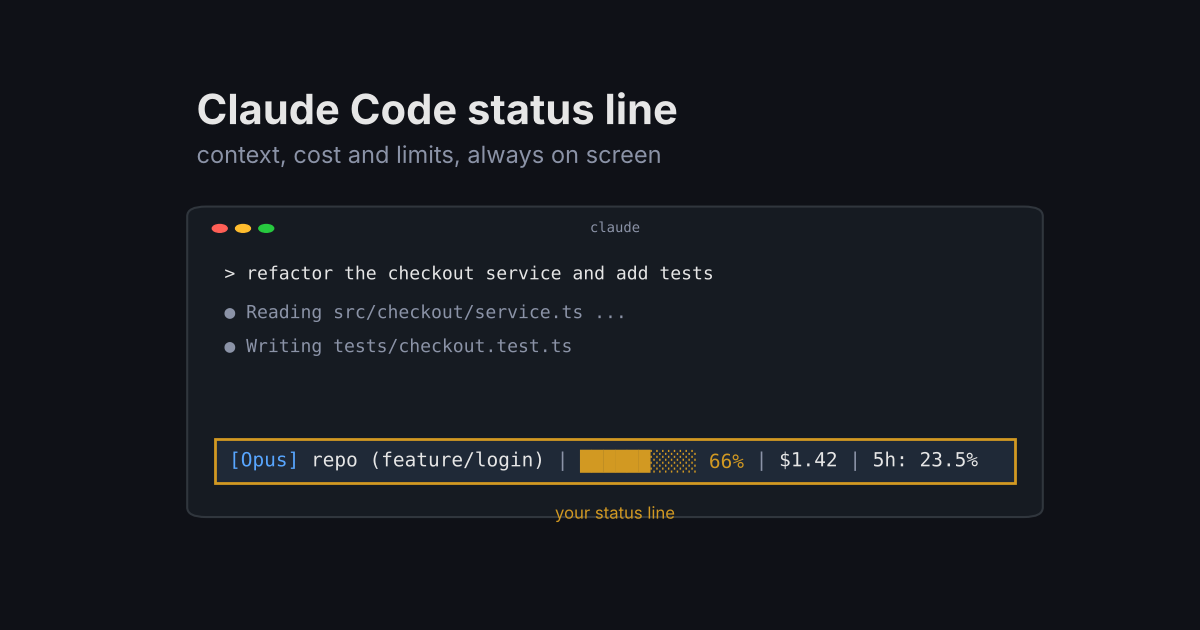Click the 'Claude Code status line' heading
Screen dimensions: 1200x630
pyautogui.click(x=437, y=110)
